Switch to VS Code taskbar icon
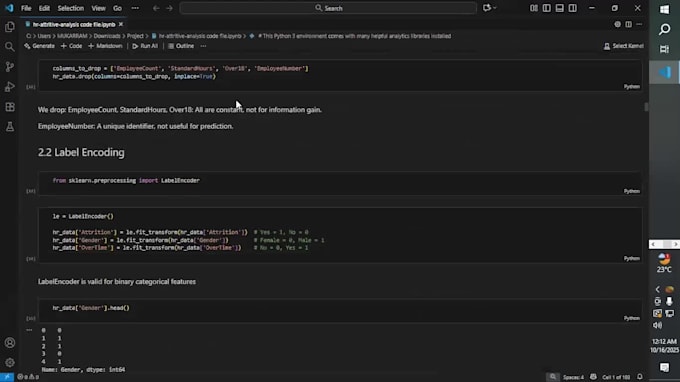 click(x=664, y=72)
